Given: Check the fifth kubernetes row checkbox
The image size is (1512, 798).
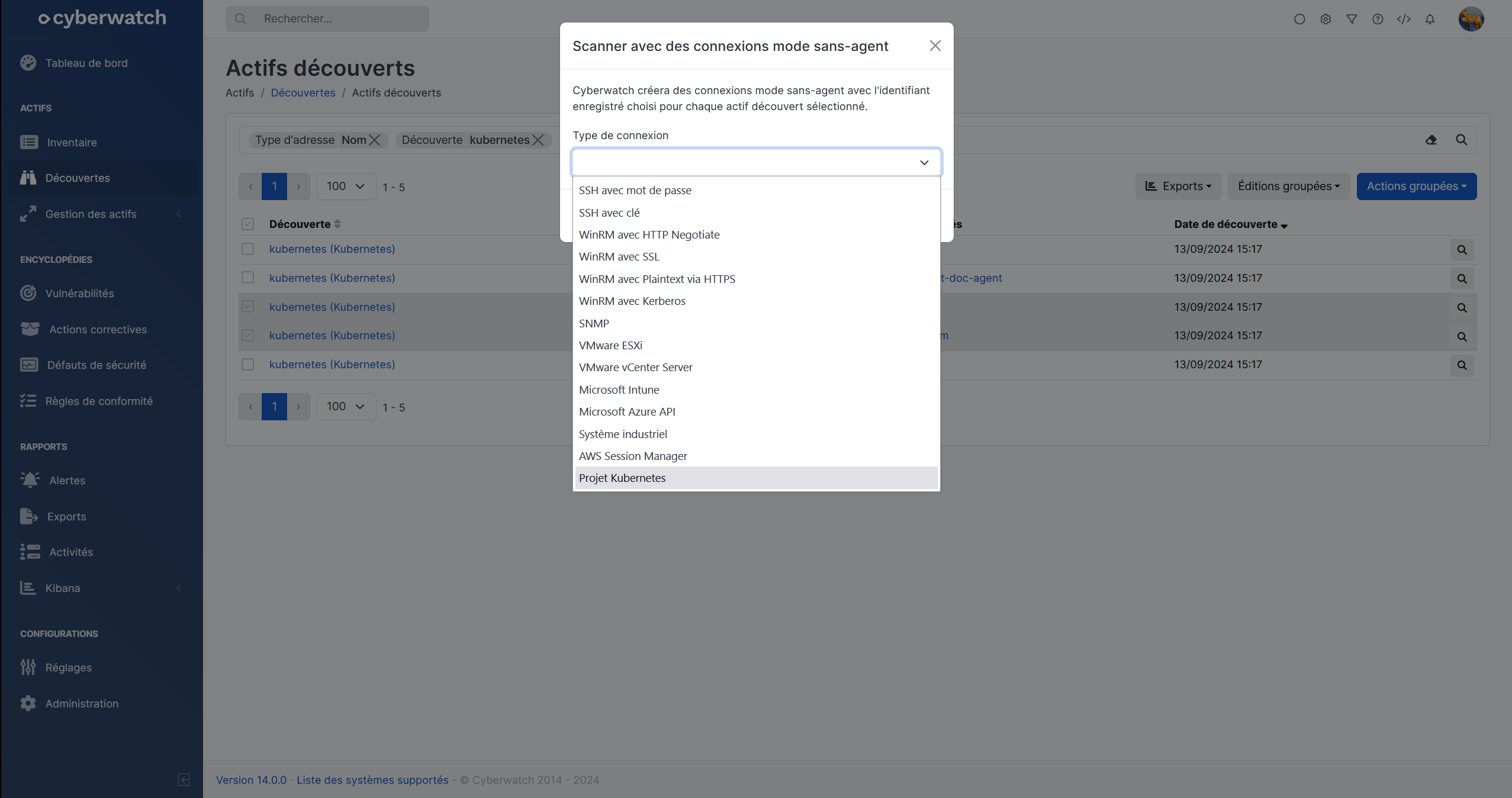Looking at the screenshot, I should coord(247,364).
